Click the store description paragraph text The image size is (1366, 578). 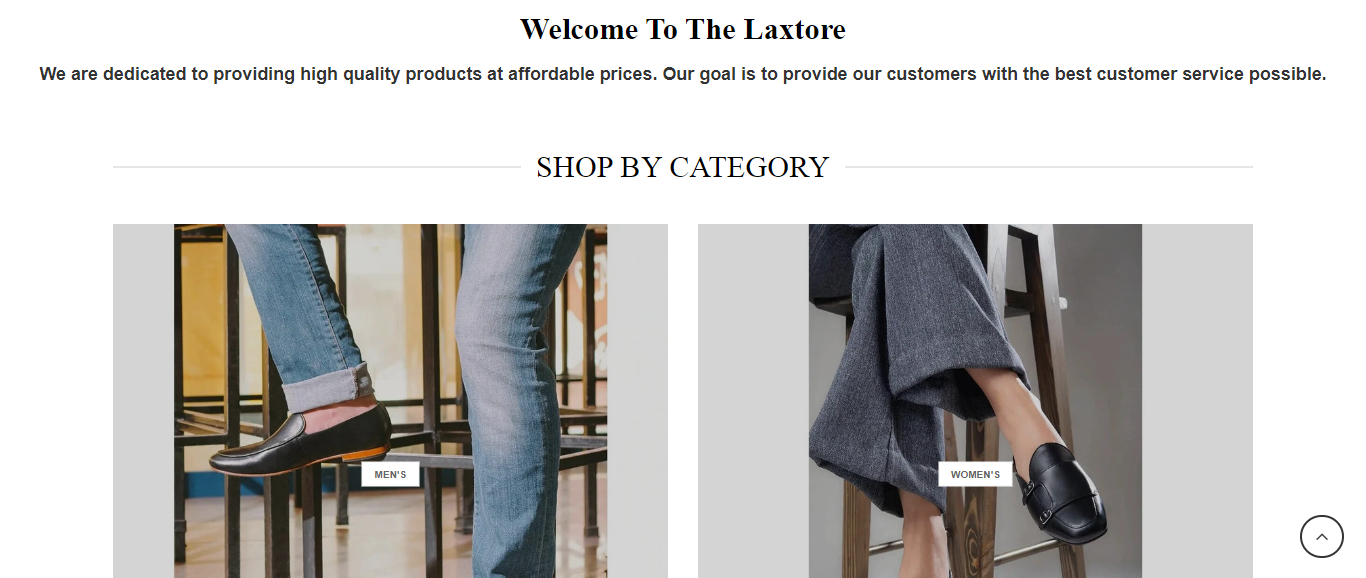683,74
